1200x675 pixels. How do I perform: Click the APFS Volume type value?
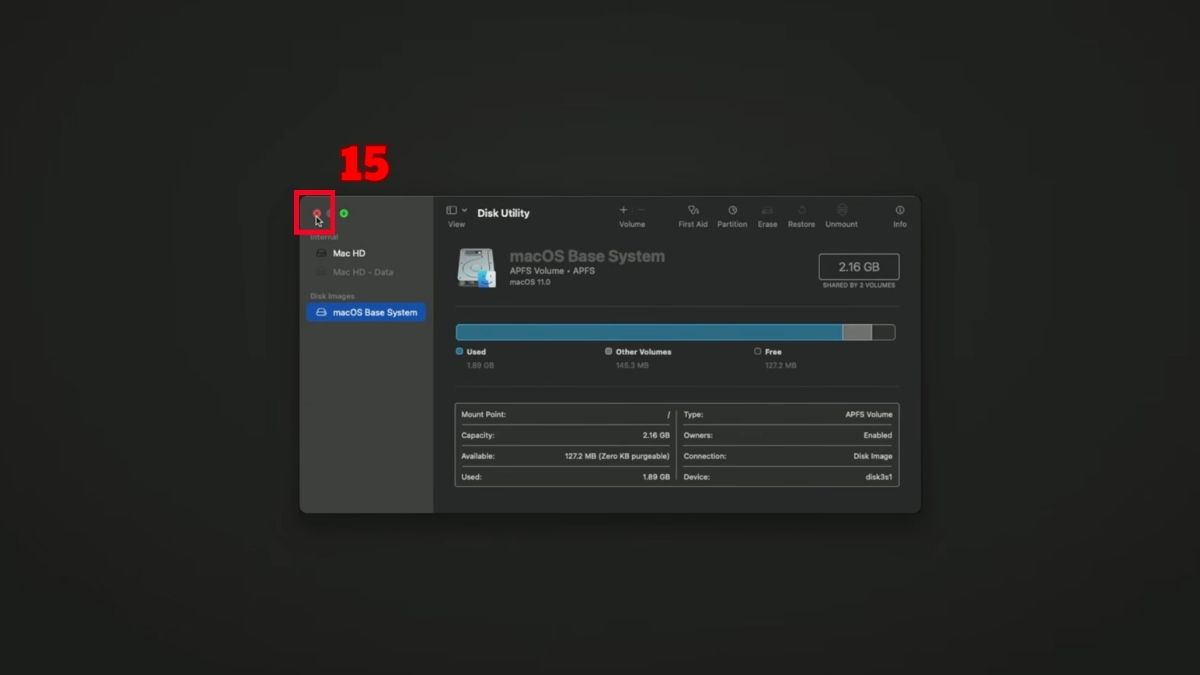[869, 414]
